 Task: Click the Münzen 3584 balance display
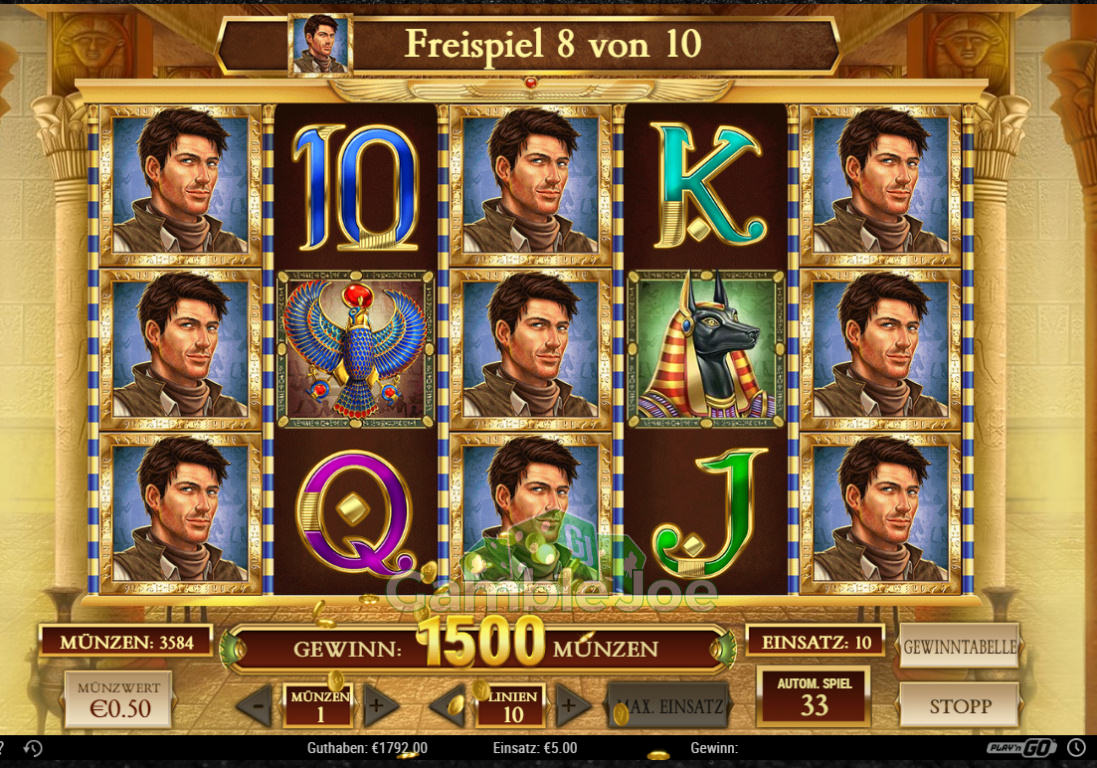tap(126, 641)
